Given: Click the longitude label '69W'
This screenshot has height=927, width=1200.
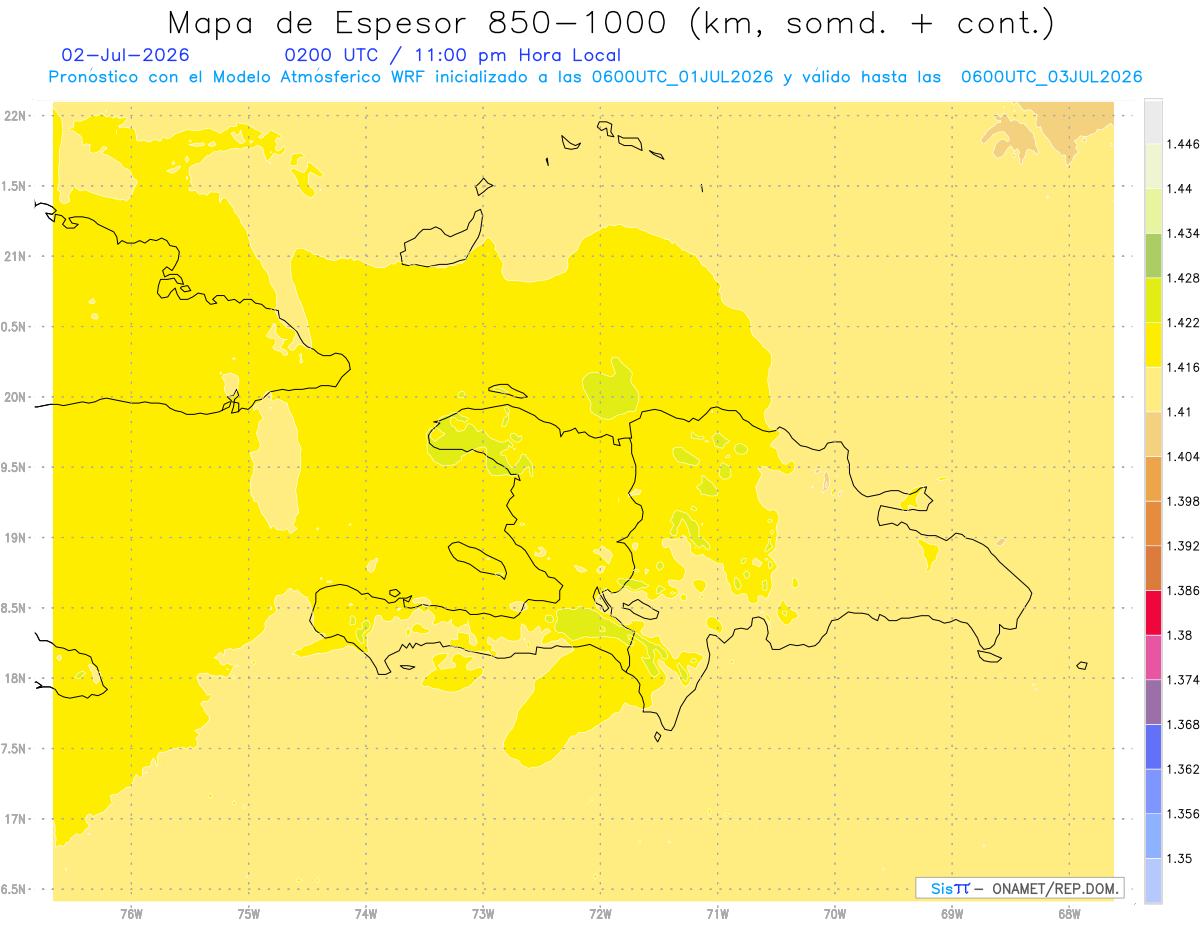Looking at the screenshot, I should (x=952, y=912).
